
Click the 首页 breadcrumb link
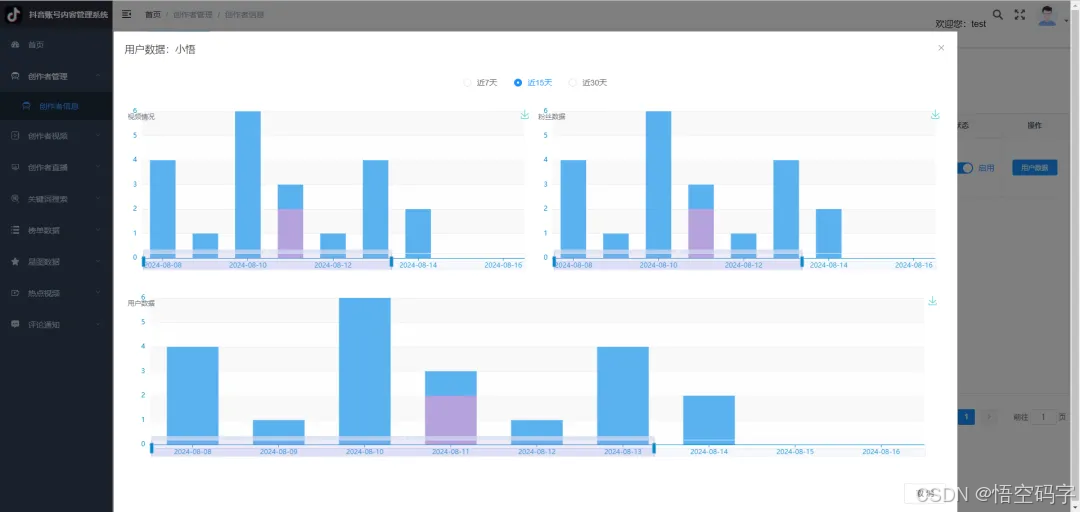pyautogui.click(x=153, y=14)
